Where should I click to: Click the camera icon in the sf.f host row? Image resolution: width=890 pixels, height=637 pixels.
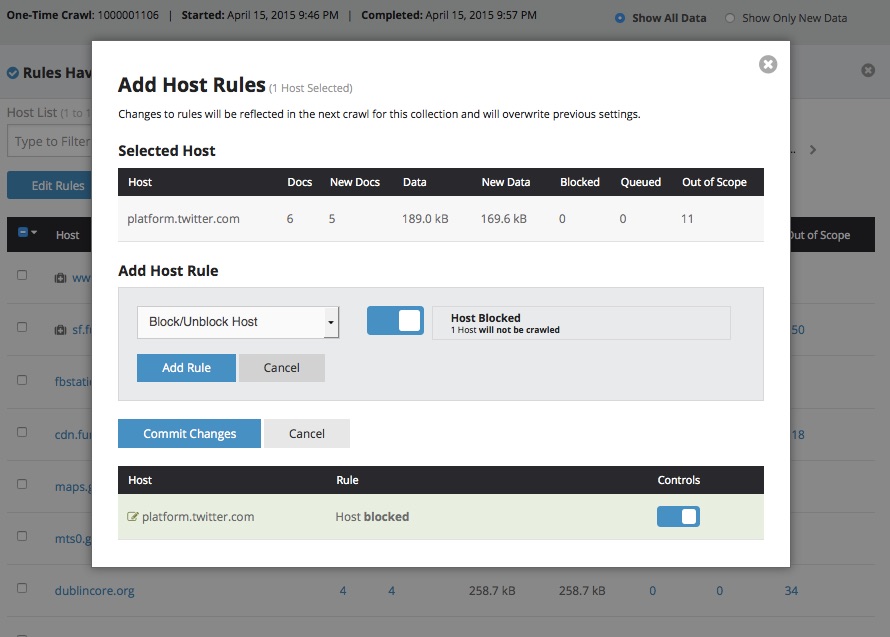point(60,330)
